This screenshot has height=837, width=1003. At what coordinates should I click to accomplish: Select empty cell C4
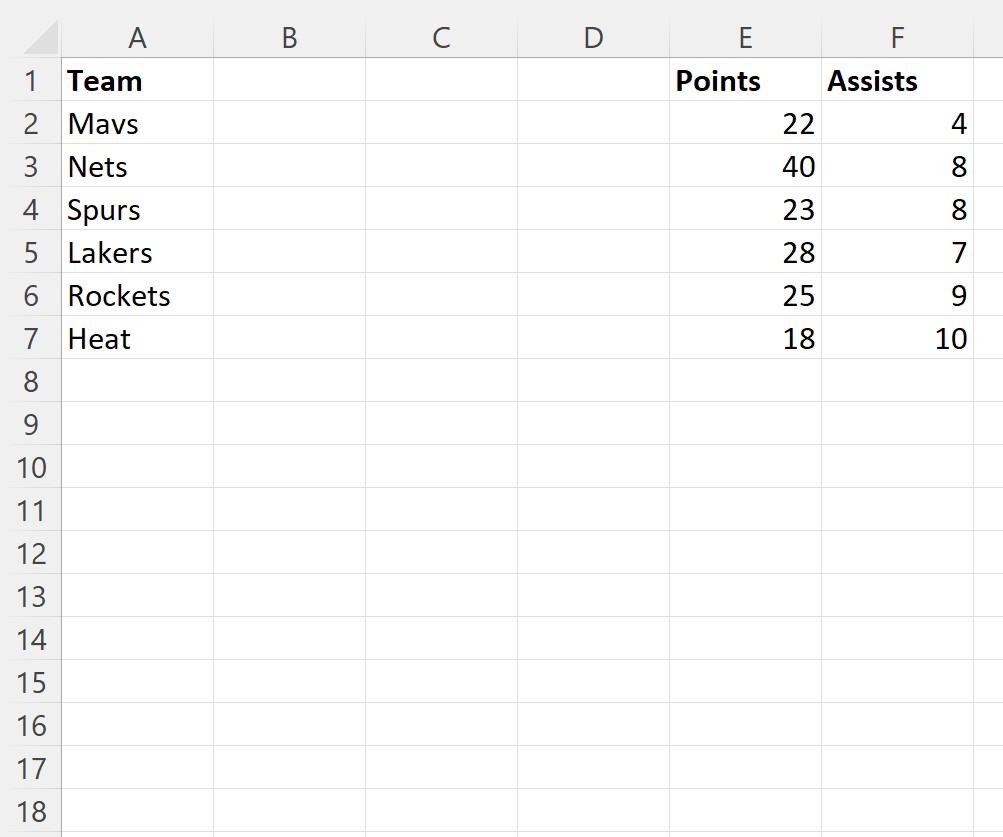[441, 209]
